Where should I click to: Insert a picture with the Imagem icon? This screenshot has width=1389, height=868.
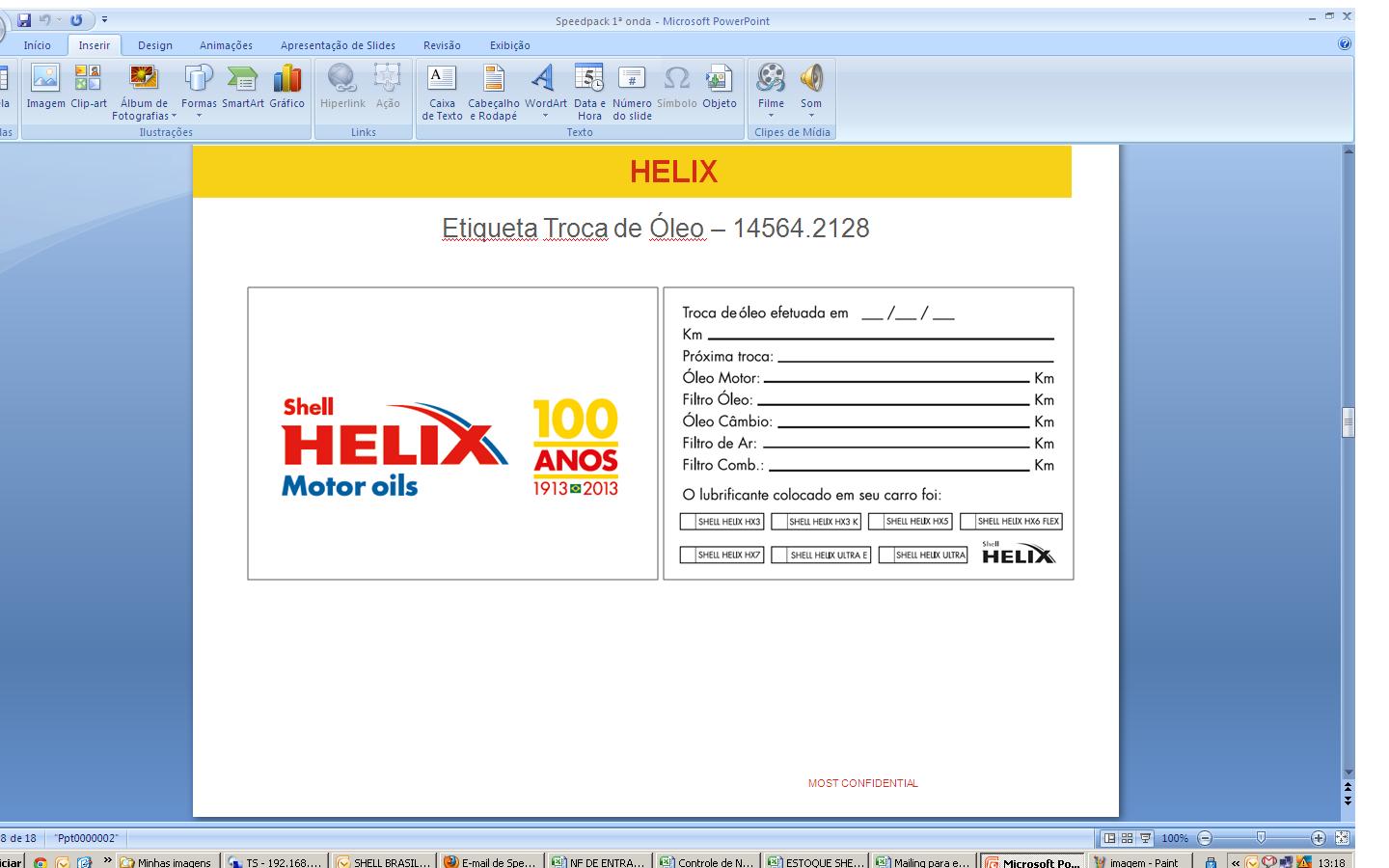coord(45,86)
